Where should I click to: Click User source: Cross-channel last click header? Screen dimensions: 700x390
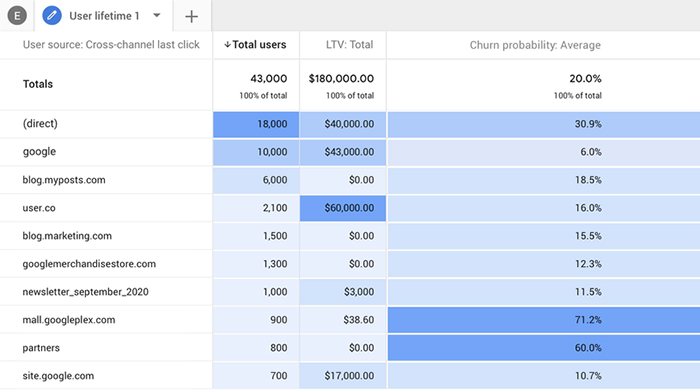click(111, 45)
